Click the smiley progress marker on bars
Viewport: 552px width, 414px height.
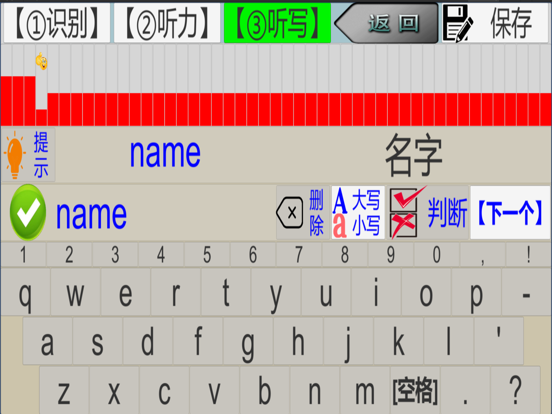(42, 61)
